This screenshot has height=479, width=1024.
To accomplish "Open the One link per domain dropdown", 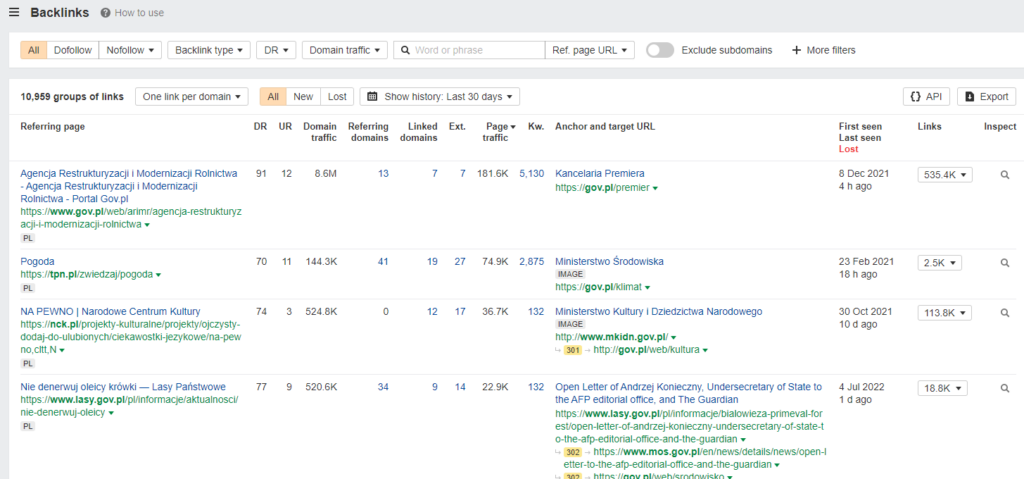I will [191, 96].
